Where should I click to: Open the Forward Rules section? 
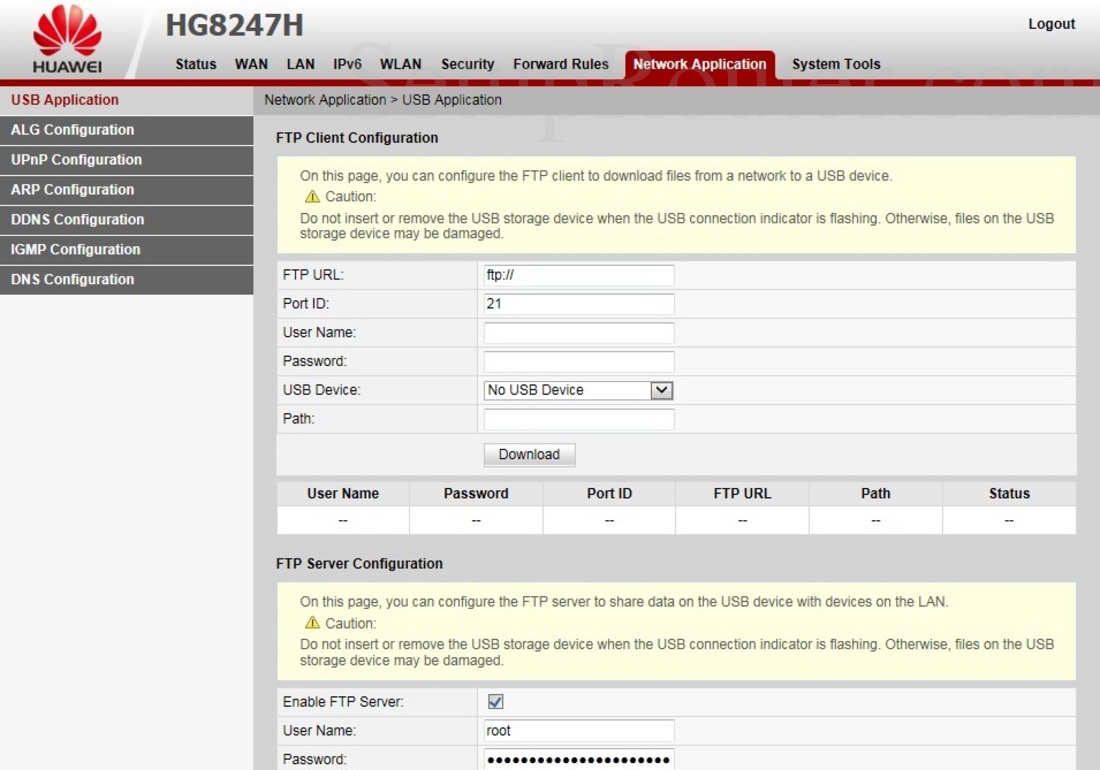(560, 63)
